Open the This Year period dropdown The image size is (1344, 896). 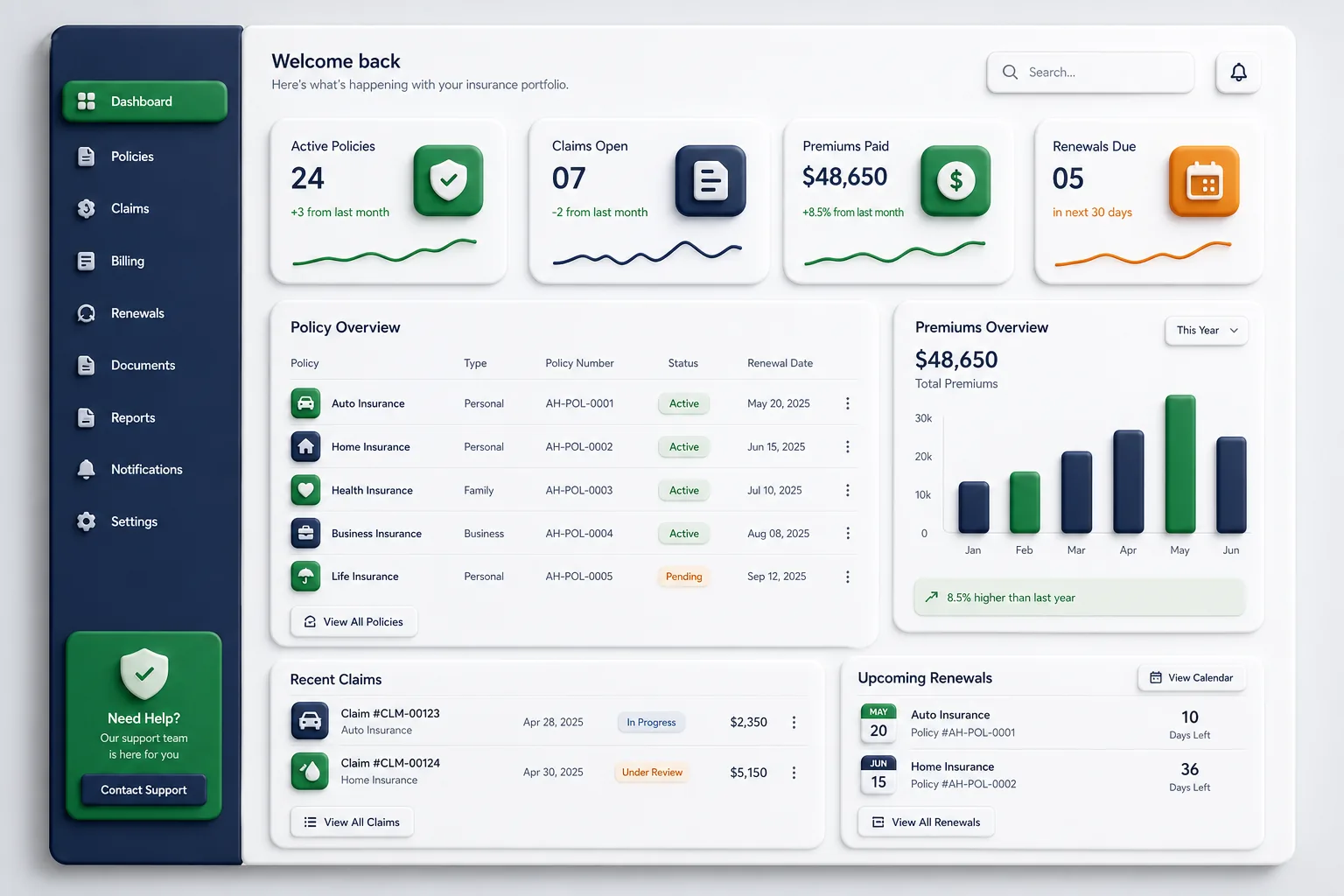tap(1207, 330)
